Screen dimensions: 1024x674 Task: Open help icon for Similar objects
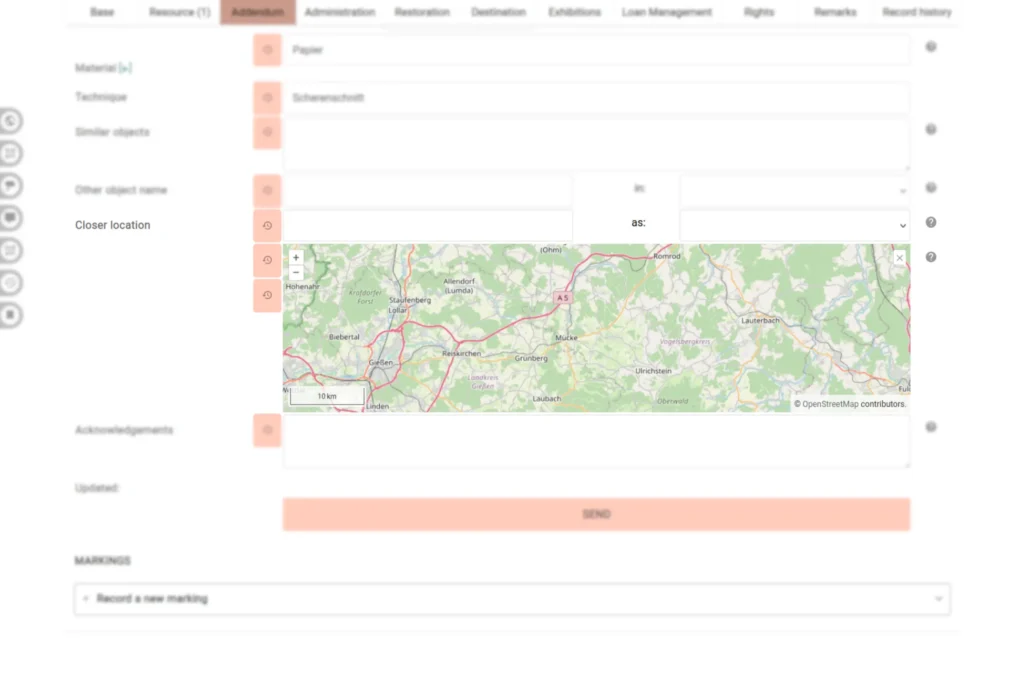931,129
